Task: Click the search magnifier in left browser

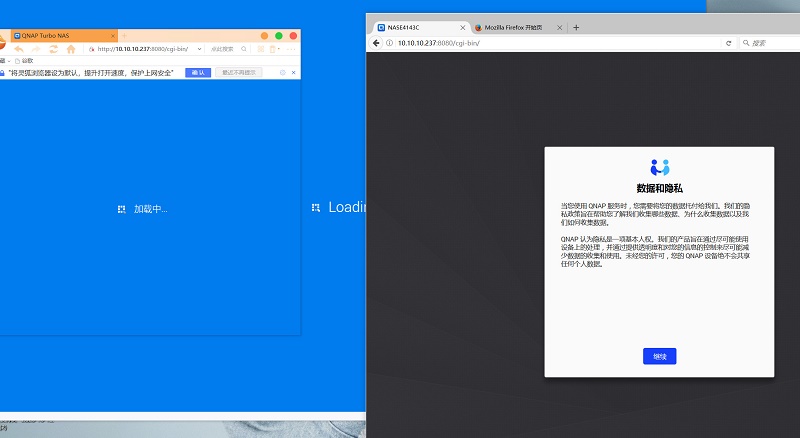Action: [244, 49]
